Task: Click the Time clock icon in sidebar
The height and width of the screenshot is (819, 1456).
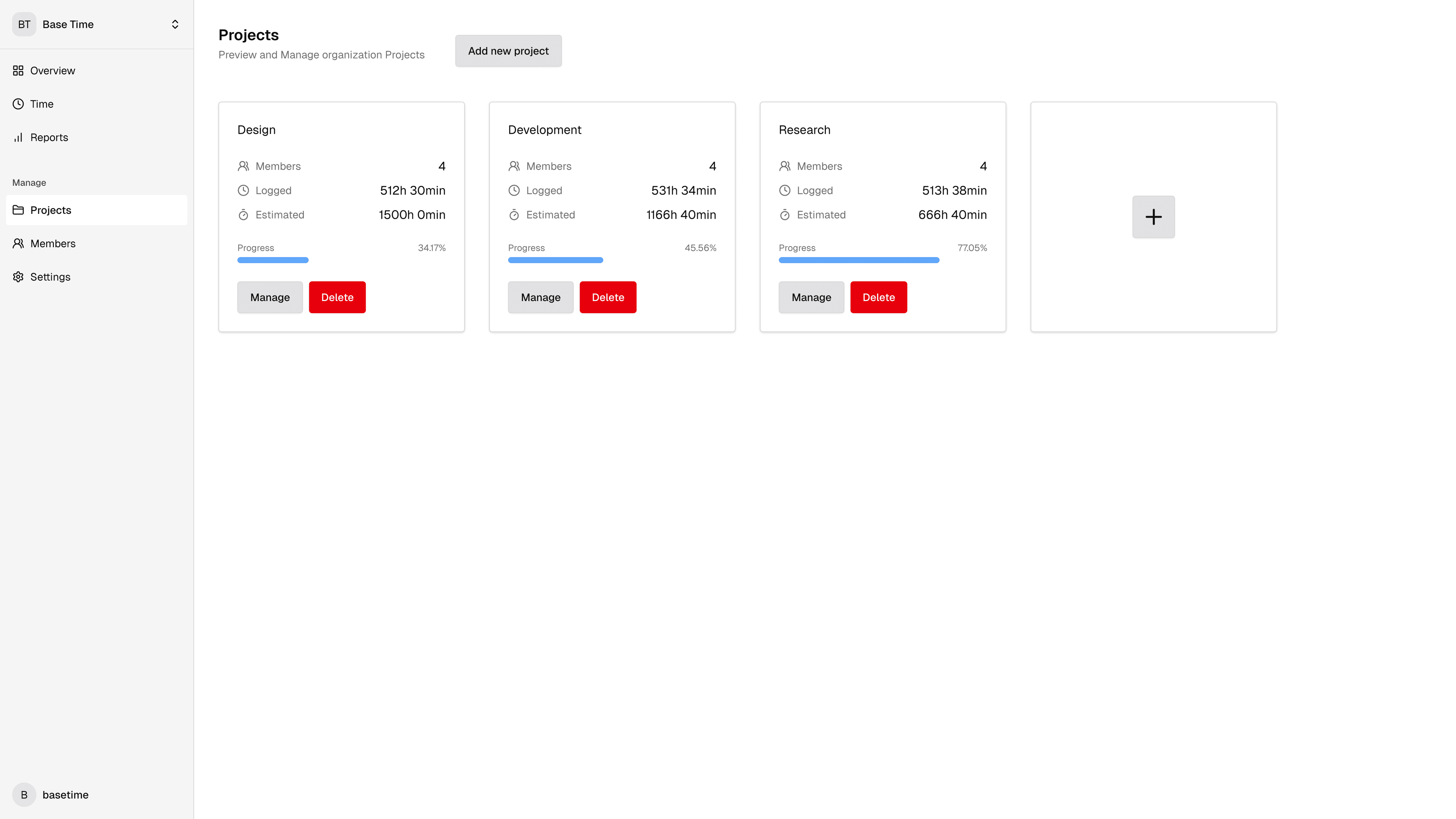Action: [x=18, y=104]
